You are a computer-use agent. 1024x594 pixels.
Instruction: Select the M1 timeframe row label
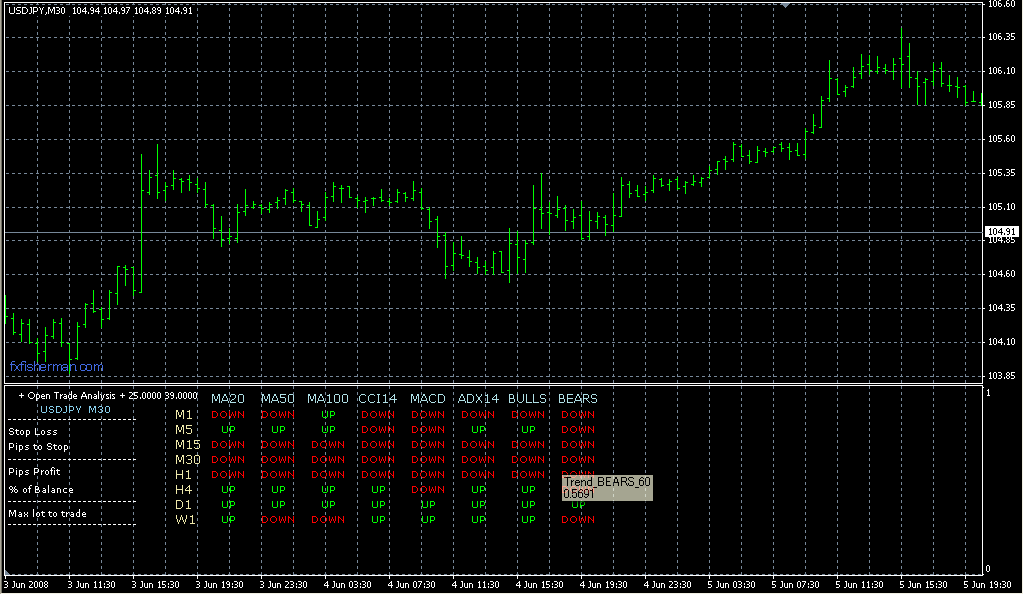pos(184,415)
